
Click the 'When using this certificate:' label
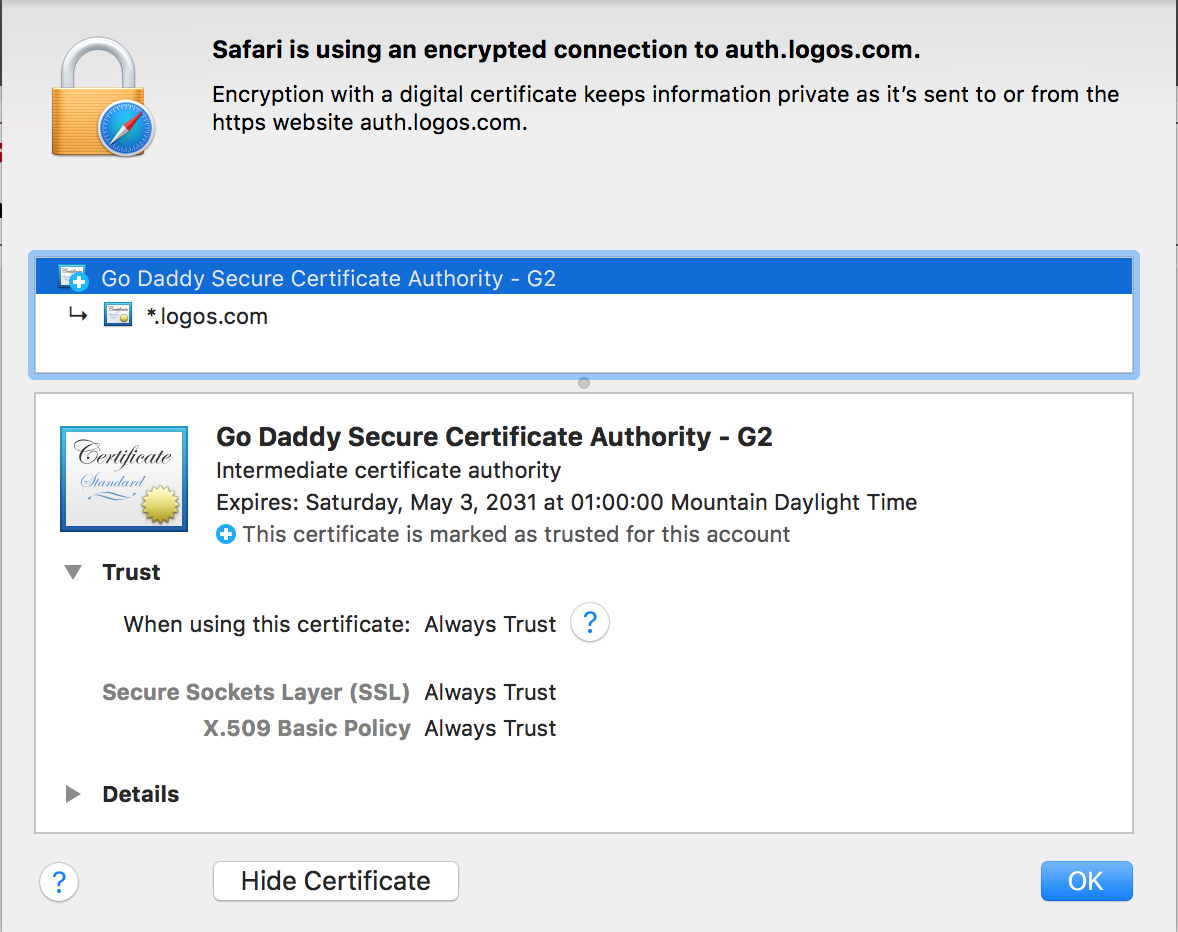click(x=267, y=624)
